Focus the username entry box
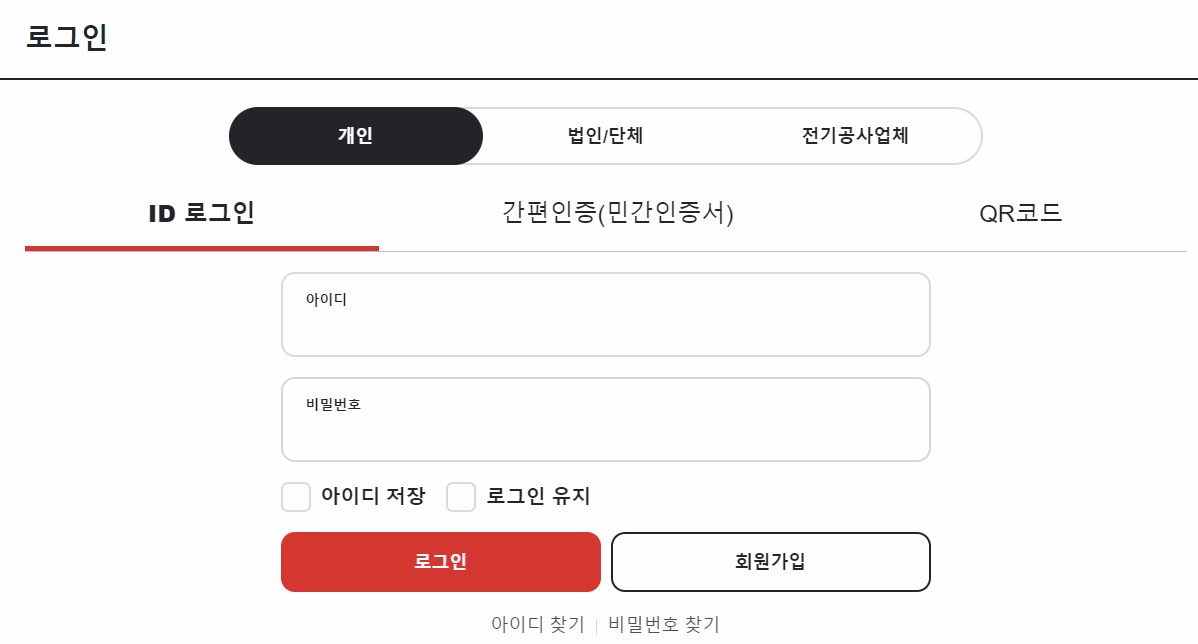This screenshot has width=1198, height=644. click(x=605, y=313)
